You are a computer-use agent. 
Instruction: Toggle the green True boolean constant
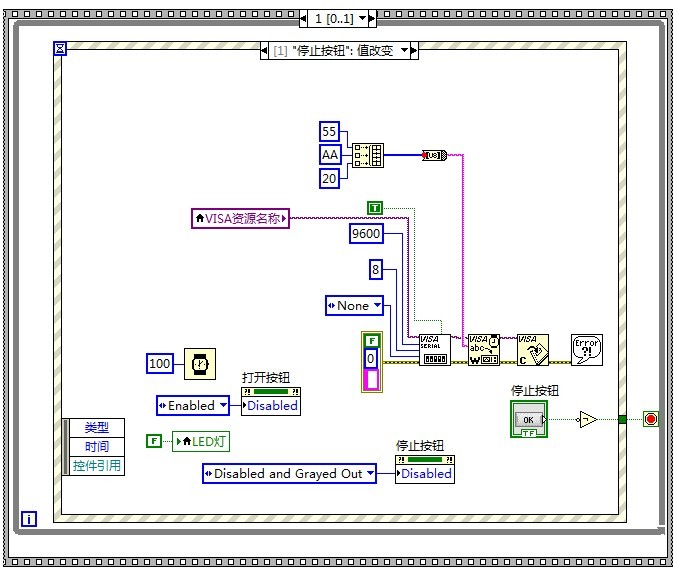[375, 207]
